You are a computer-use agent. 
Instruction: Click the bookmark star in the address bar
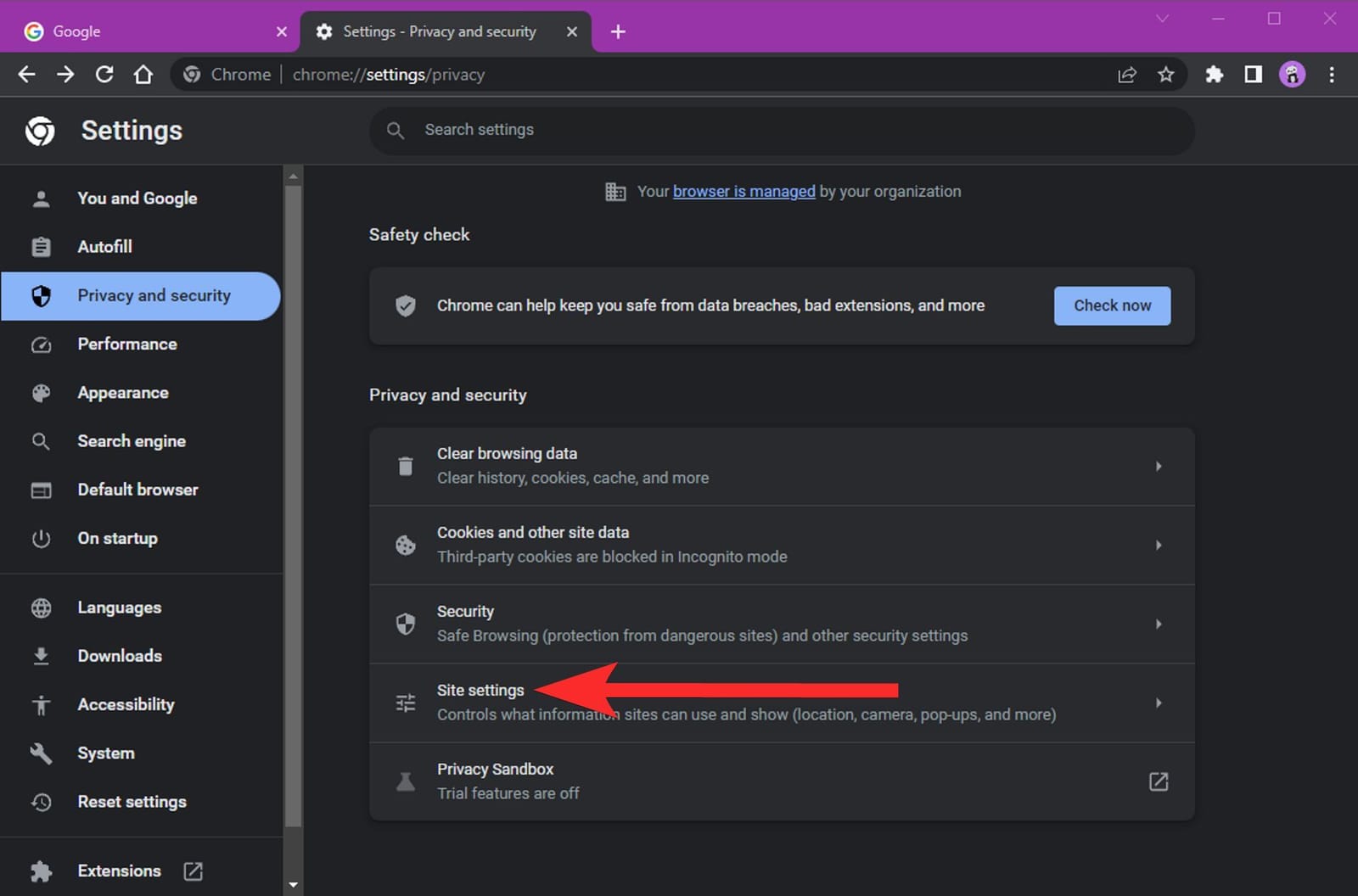[x=1167, y=75]
